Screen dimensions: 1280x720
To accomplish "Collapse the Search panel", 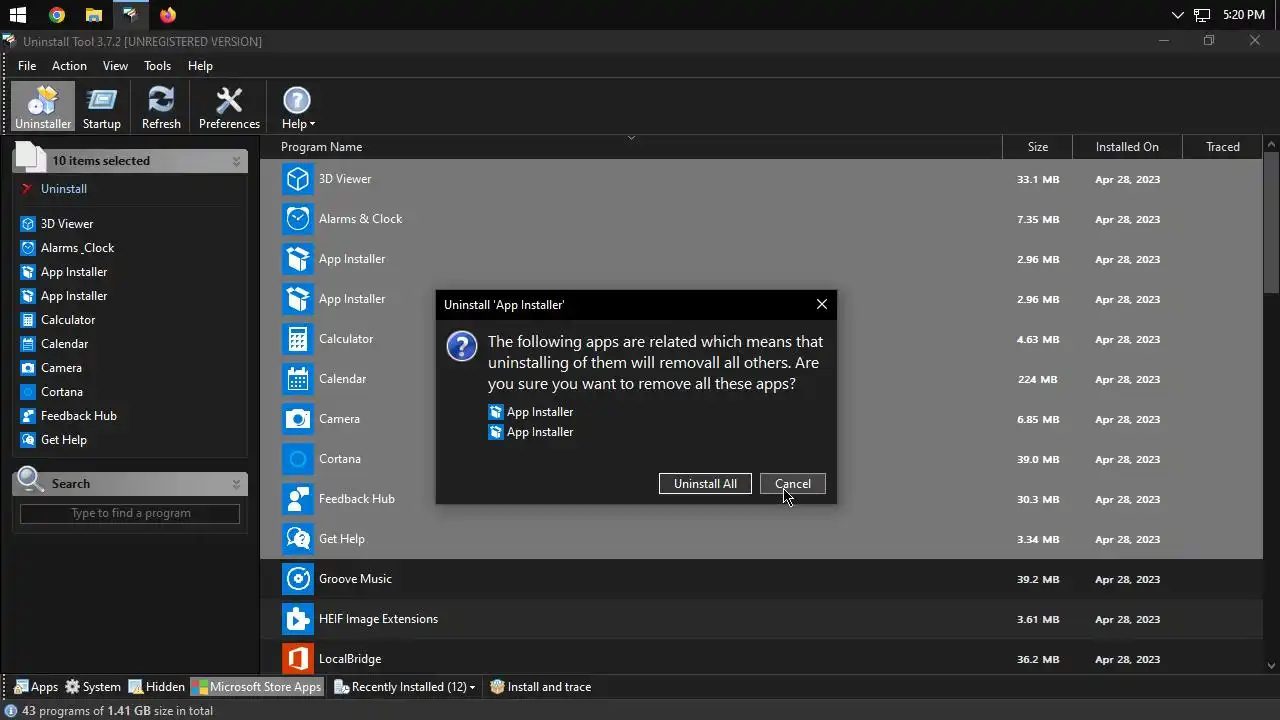I will coord(237,484).
